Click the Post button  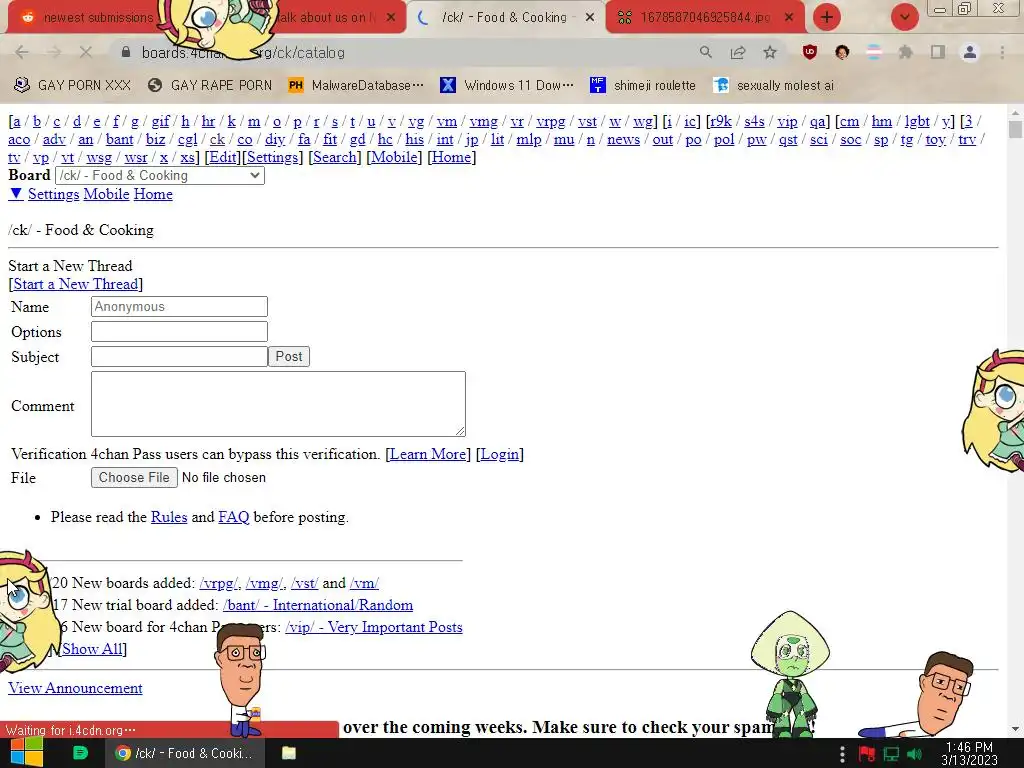click(289, 357)
